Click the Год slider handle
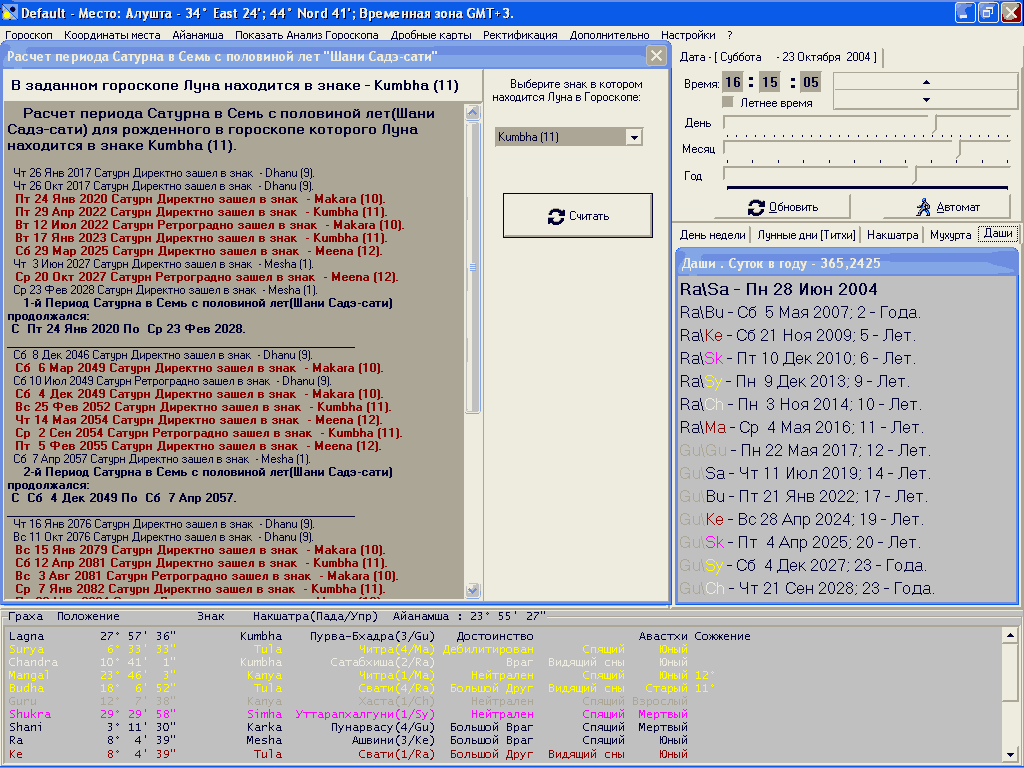The width and height of the screenshot is (1024, 768). point(914,175)
